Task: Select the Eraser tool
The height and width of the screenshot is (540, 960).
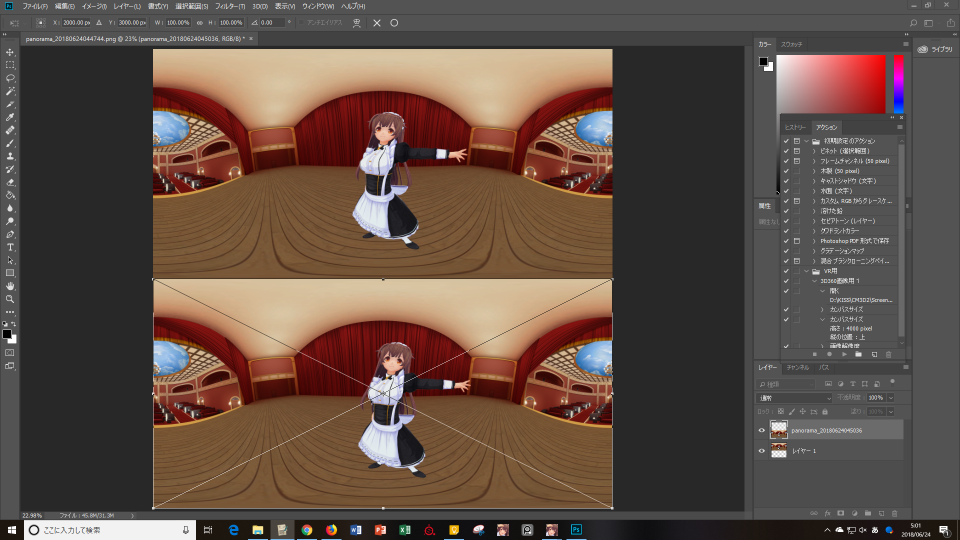Action: tap(10, 182)
